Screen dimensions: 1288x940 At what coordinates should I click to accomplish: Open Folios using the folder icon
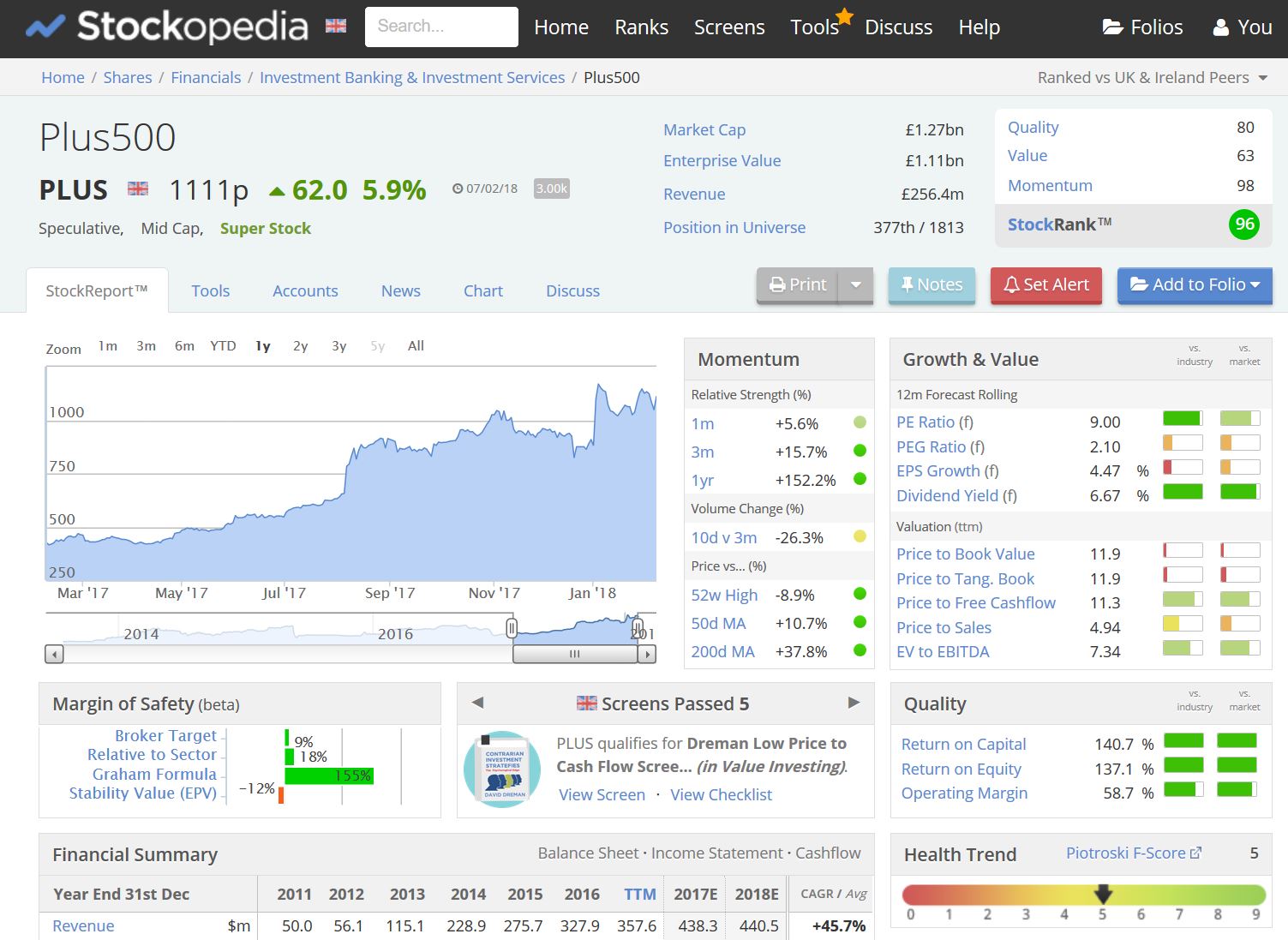pos(1111,27)
